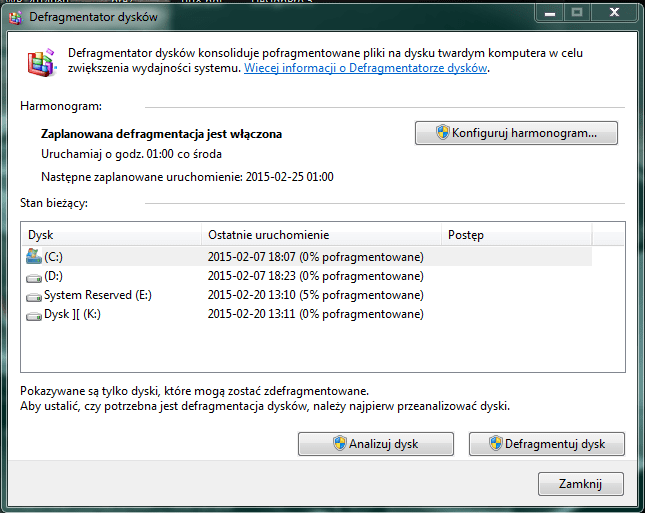Image resolution: width=645 pixels, height=513 pixels.
Task: Click shield icon on Analizuj dysk button
Action: (339, 443)
